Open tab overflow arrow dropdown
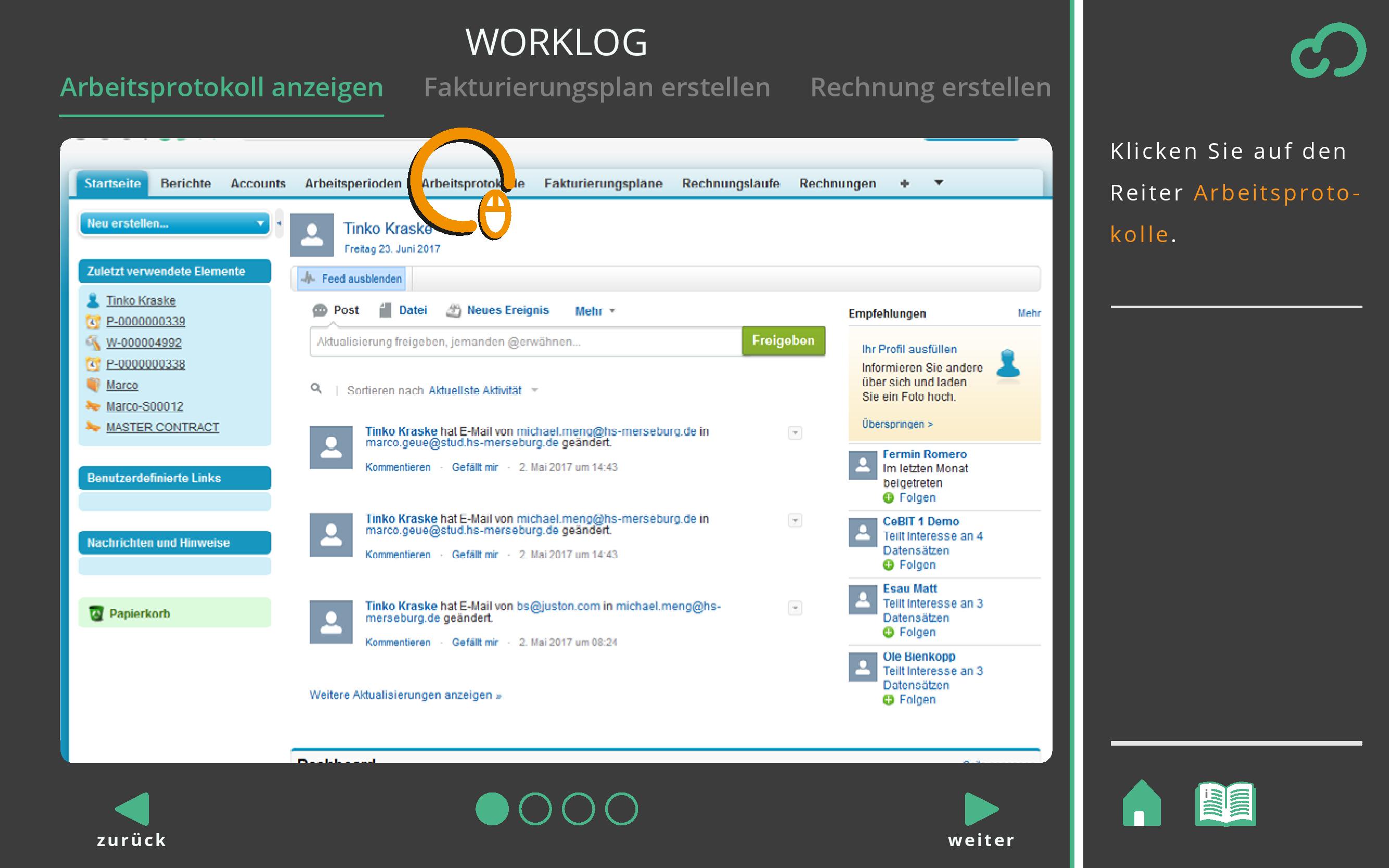 [x=939, y=183]
